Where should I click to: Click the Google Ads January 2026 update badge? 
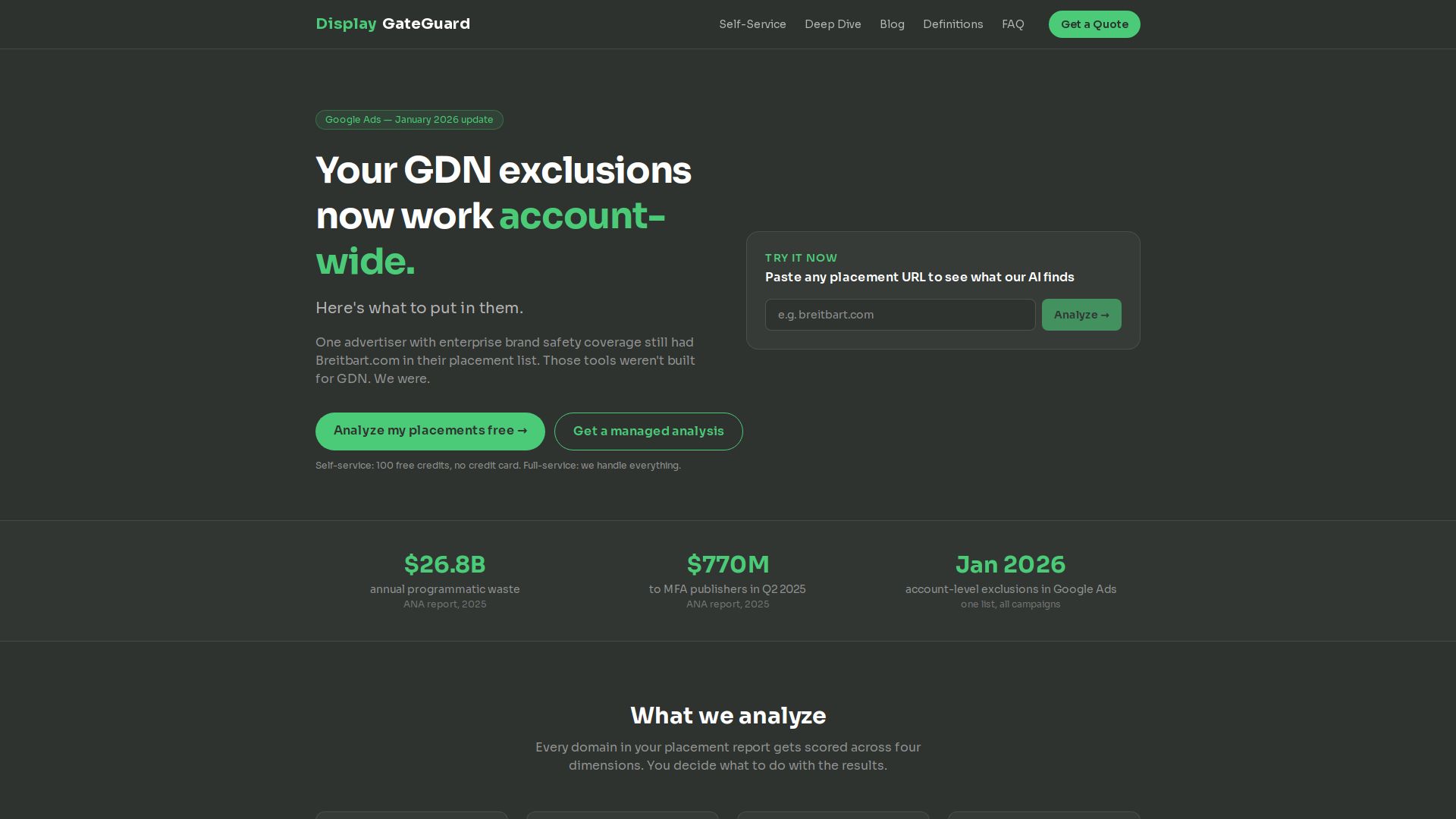coord(409,120)
